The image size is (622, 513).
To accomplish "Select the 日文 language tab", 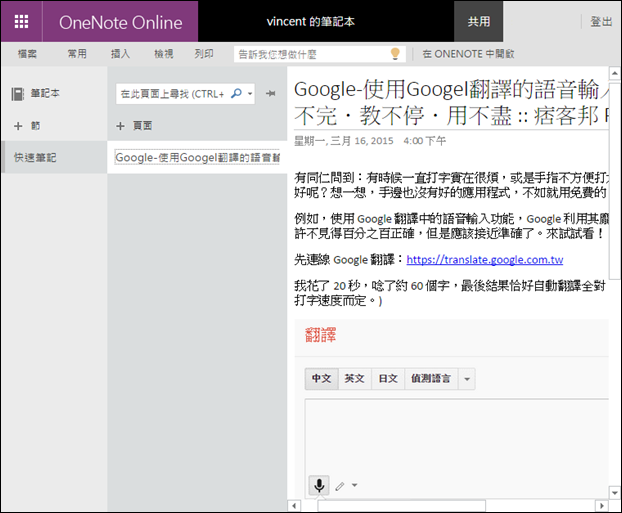I will coord(388,379).
